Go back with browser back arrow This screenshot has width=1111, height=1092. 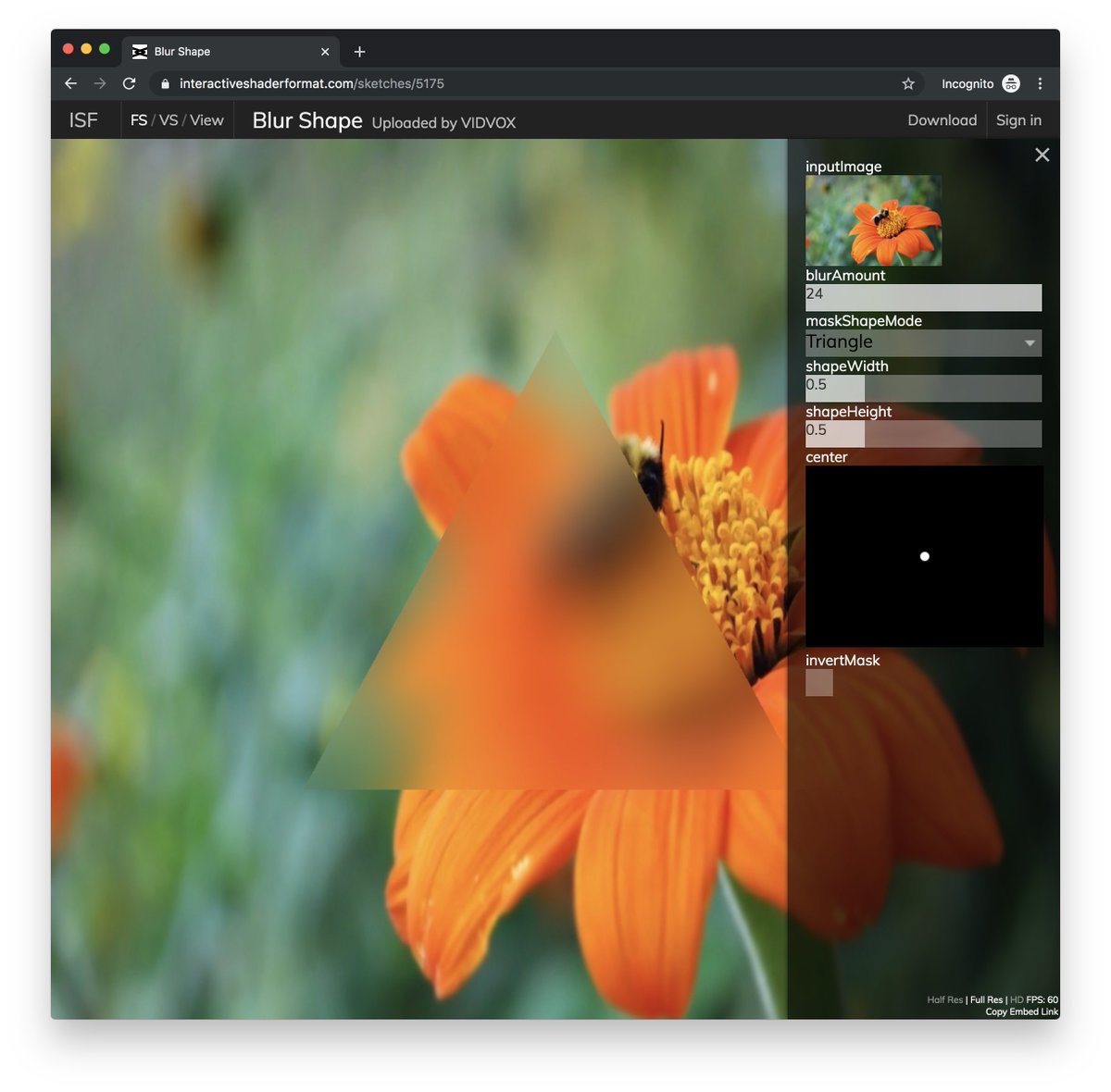(70, 83)
